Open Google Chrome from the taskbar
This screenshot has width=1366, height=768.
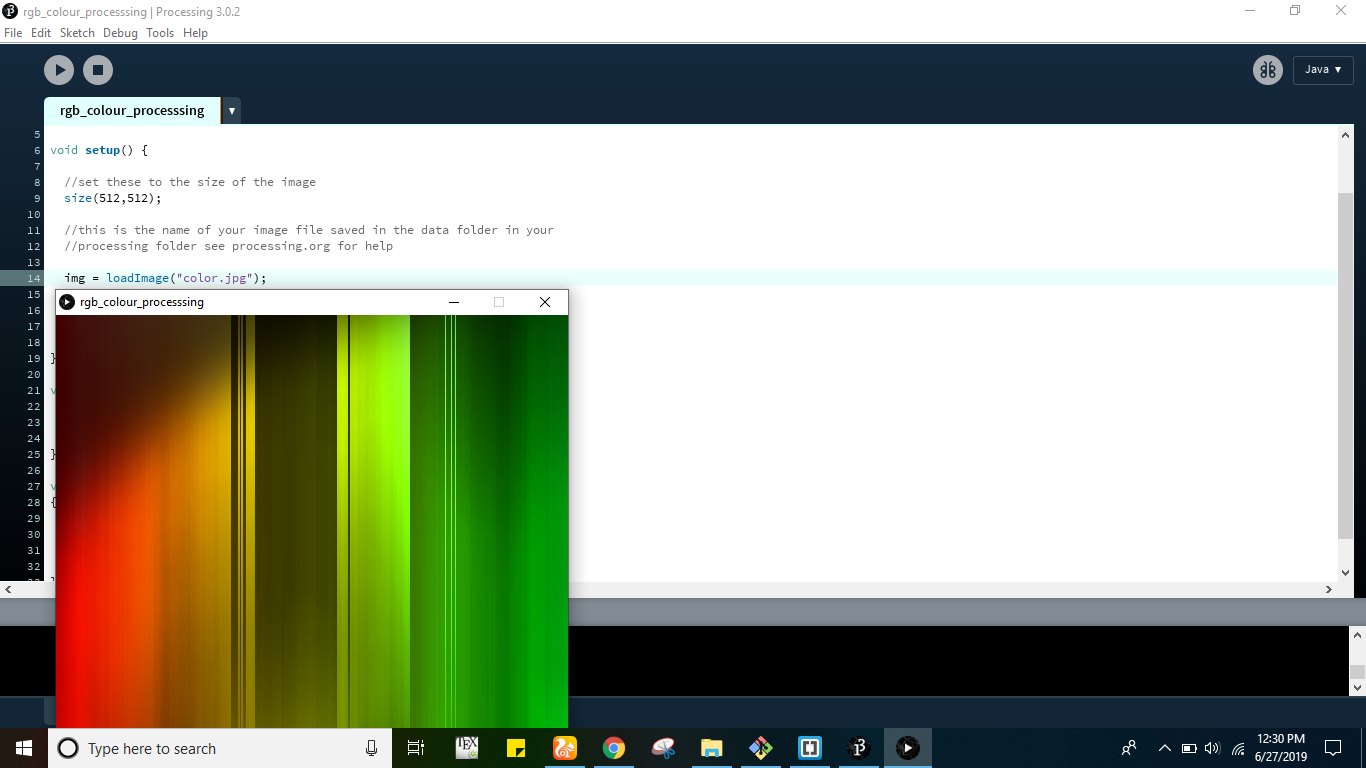[x=613, y=747]
